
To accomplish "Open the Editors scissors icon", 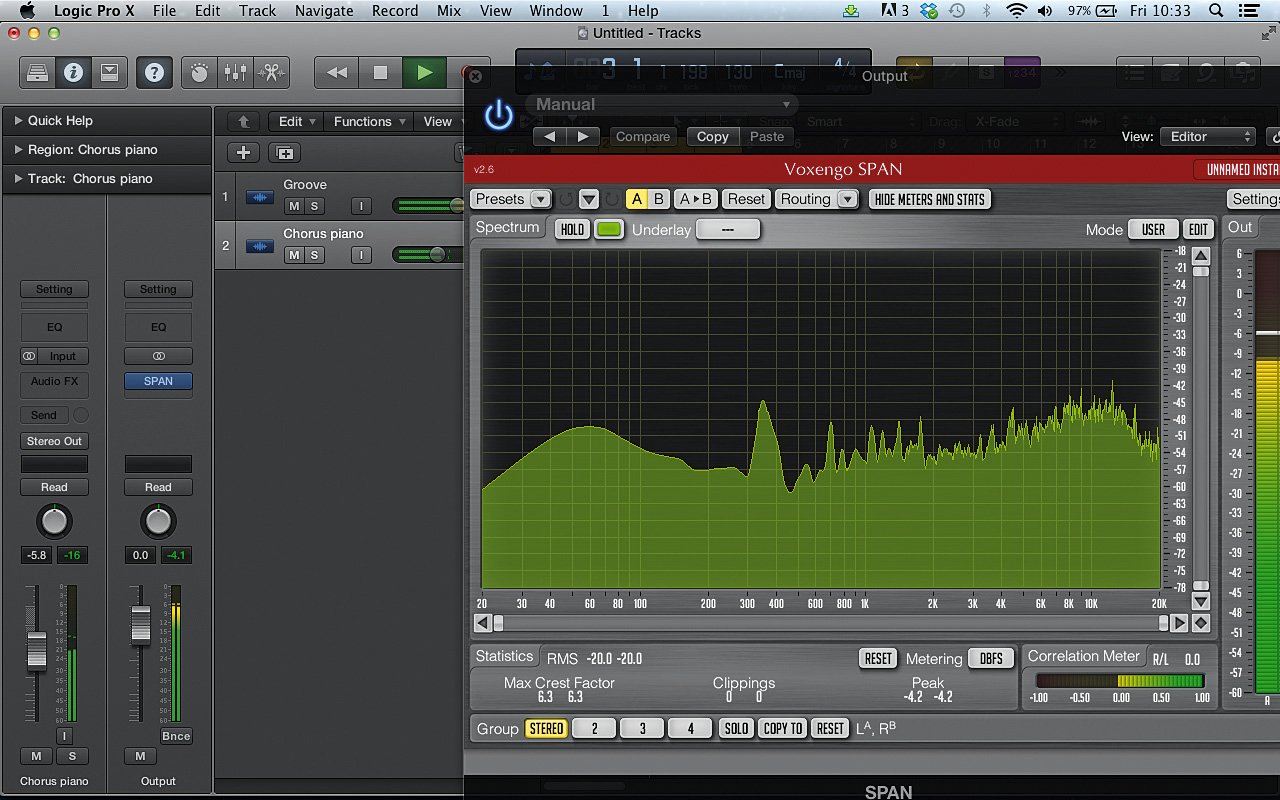I will [x=270, y=72].
